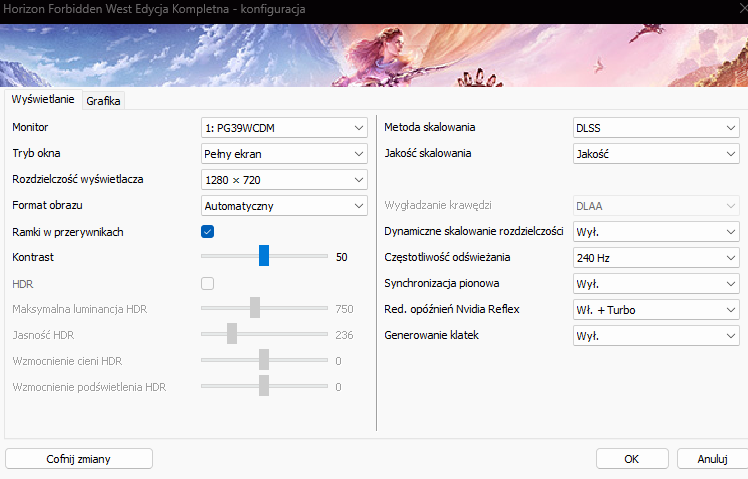Viewport: 748px width, 479px height.
Task: Click the Format obrazu label
Action: click(47, 205)
